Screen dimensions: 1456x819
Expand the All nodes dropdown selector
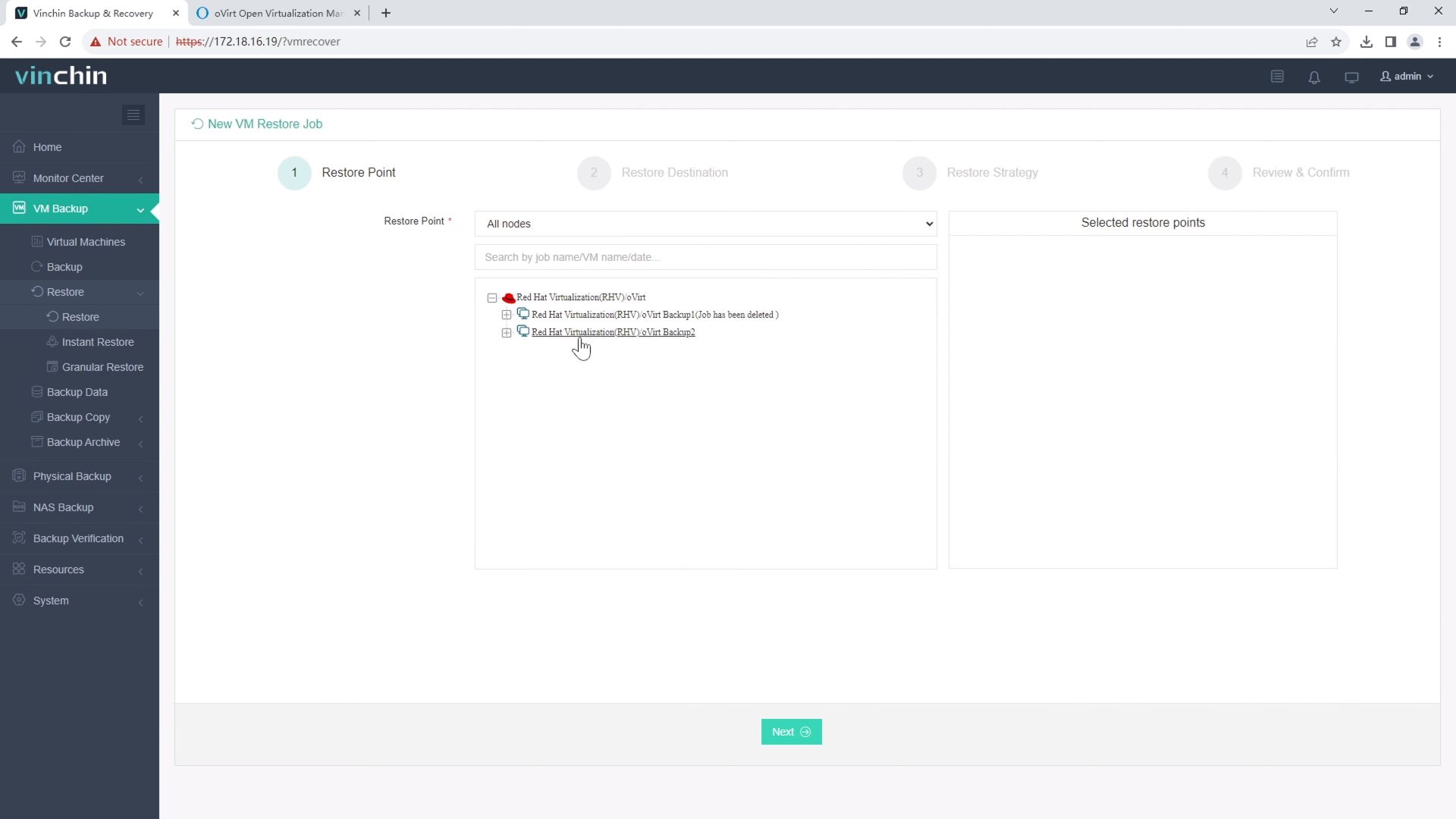pyautogui.click(x=708, y=223)
